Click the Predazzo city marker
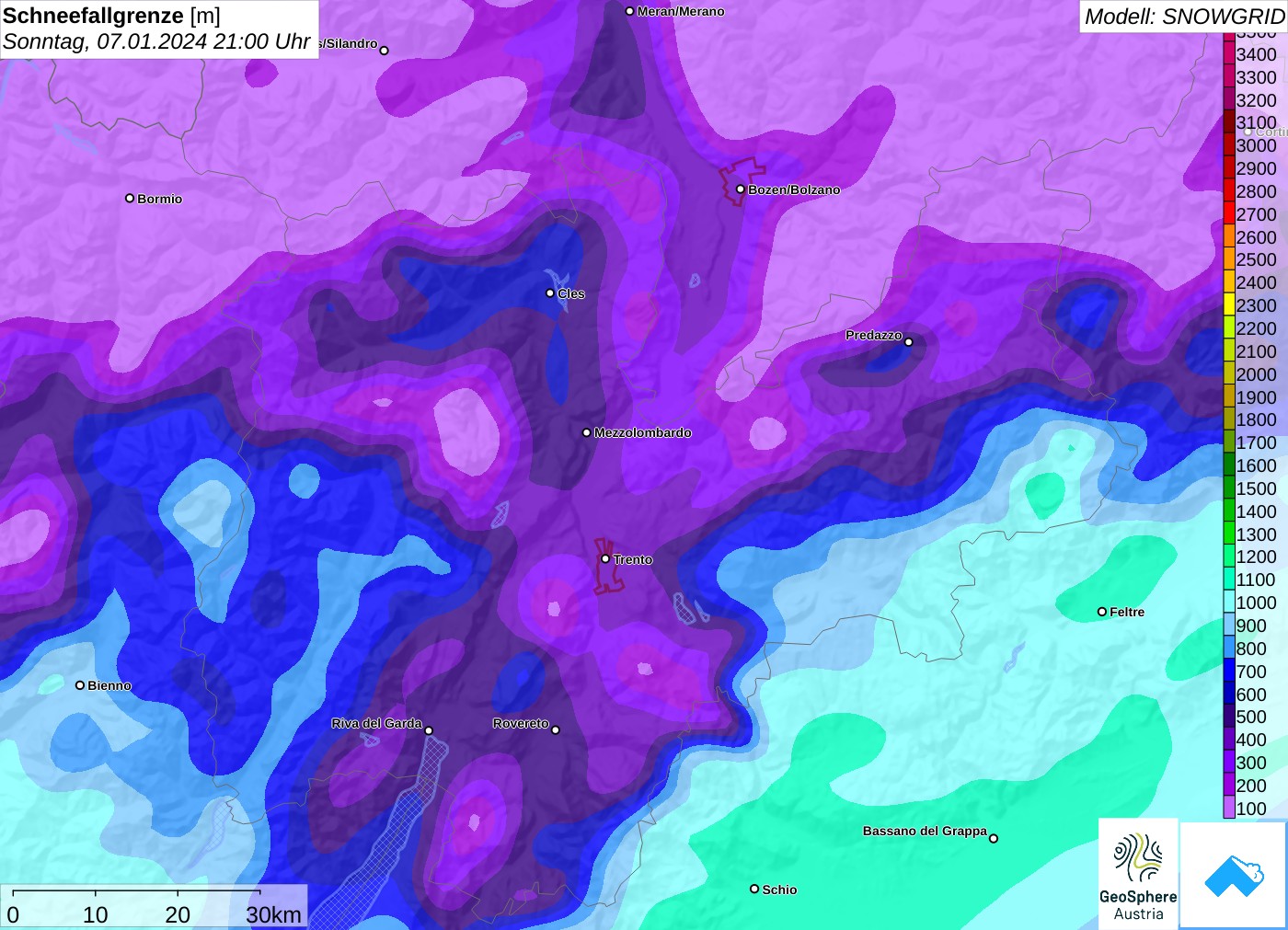This screenshot has width=1288, height=930. click(x=908, y=341)
